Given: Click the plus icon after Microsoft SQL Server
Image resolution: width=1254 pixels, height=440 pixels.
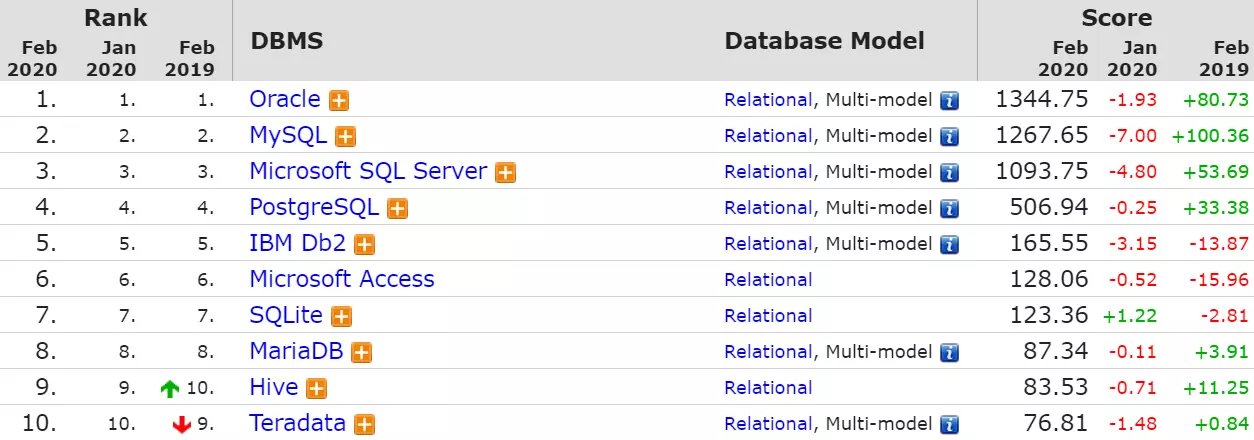Looking at the screenshot, I should (506, 173).
